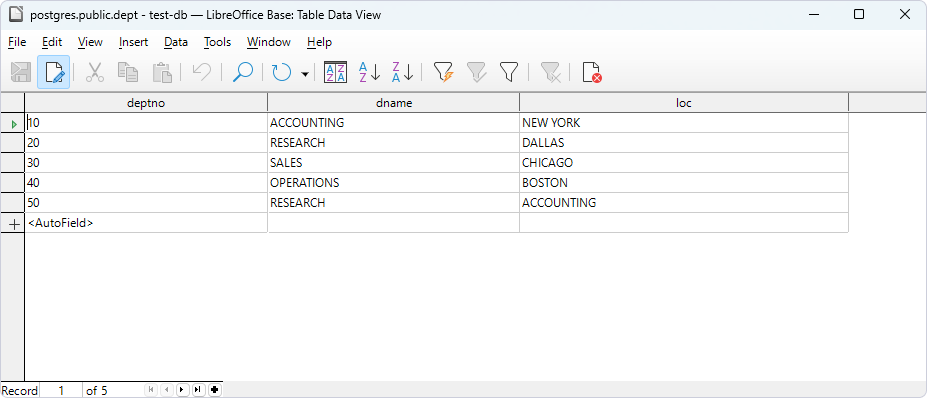The height and width of the screenshot is (398, 927).
Task: Open the Insert menu
Action: click(x=134, y=42)
